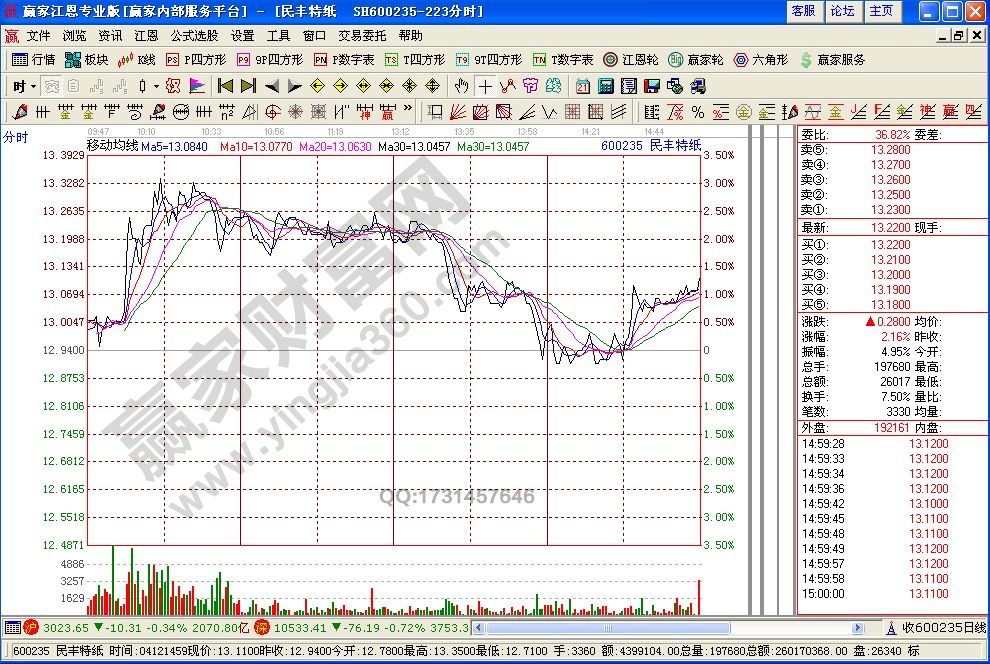The width and height of the screenshot is (990, 664).
Task: Open the calculator tool icon
Action: (x=605, y=86)
